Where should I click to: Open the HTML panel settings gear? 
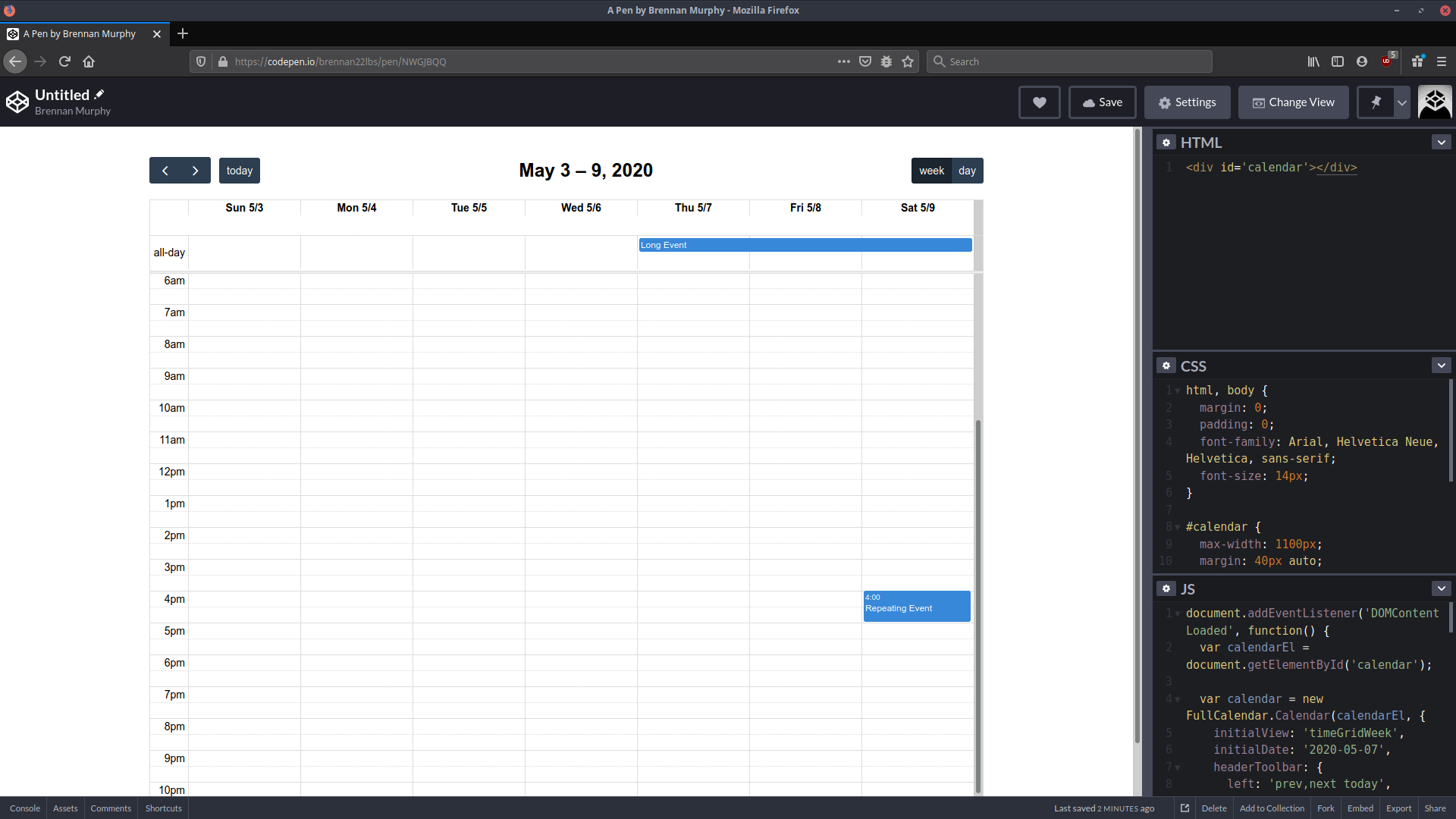1166,142
